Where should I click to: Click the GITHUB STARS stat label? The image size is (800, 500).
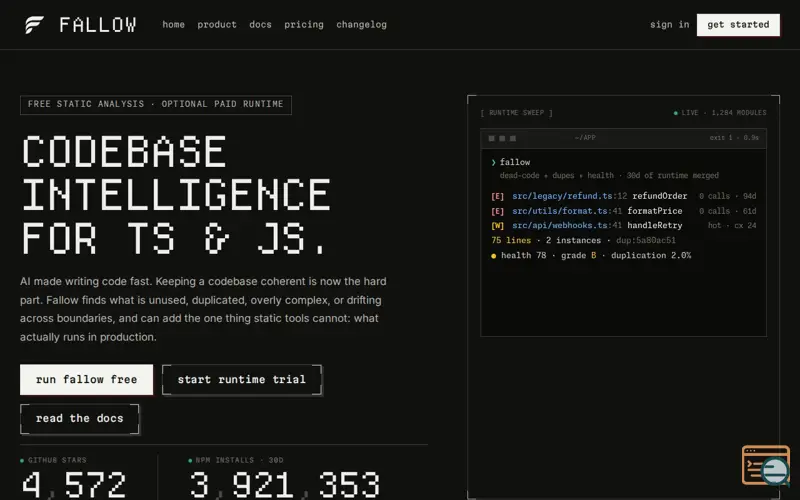click(57, 460)
